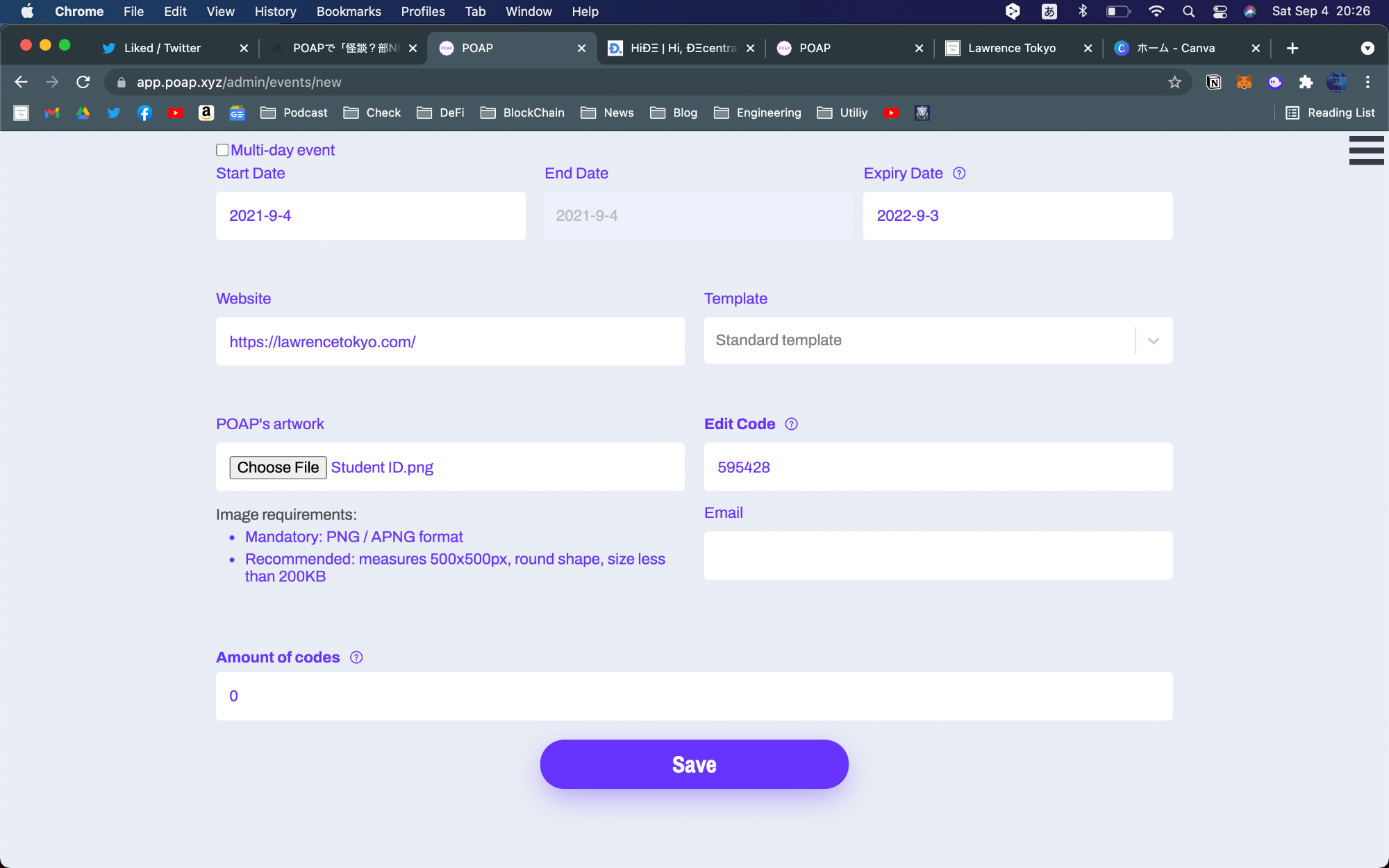The height and width of the screenshot is (868, 1389).
Task: Switch to Lawrence Tokyo tab
Action: pos(1012,48)
